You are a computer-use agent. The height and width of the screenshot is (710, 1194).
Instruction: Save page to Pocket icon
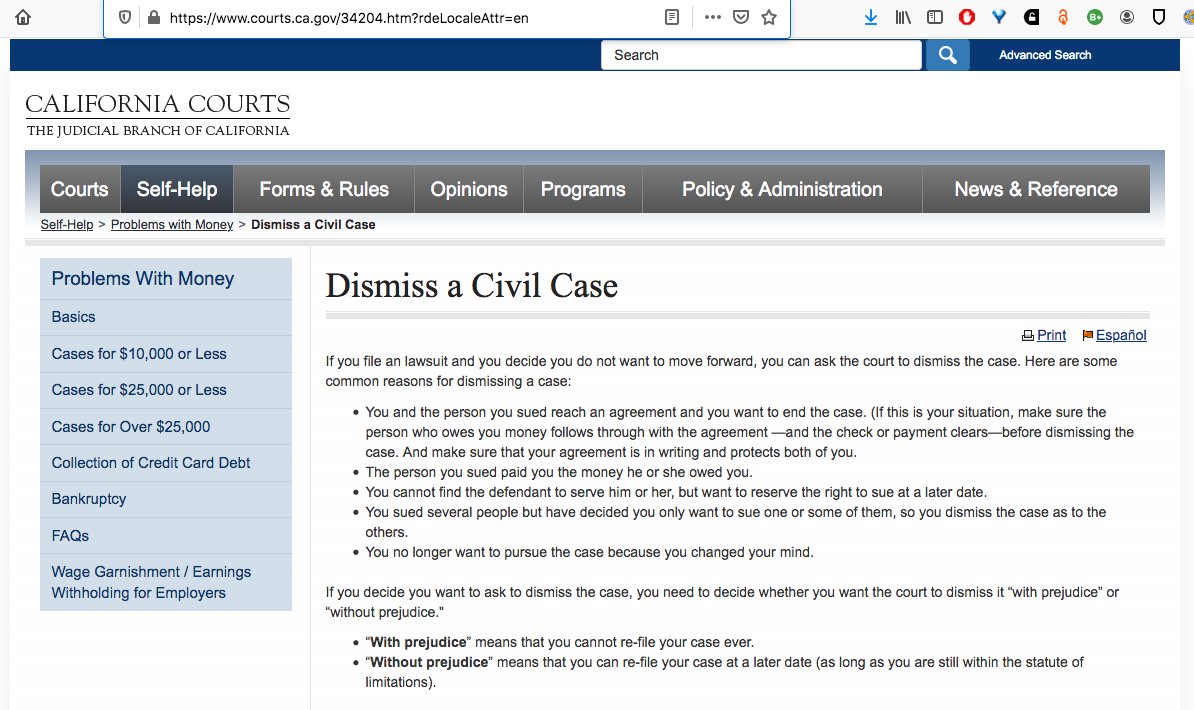click(x=740, y=17)
